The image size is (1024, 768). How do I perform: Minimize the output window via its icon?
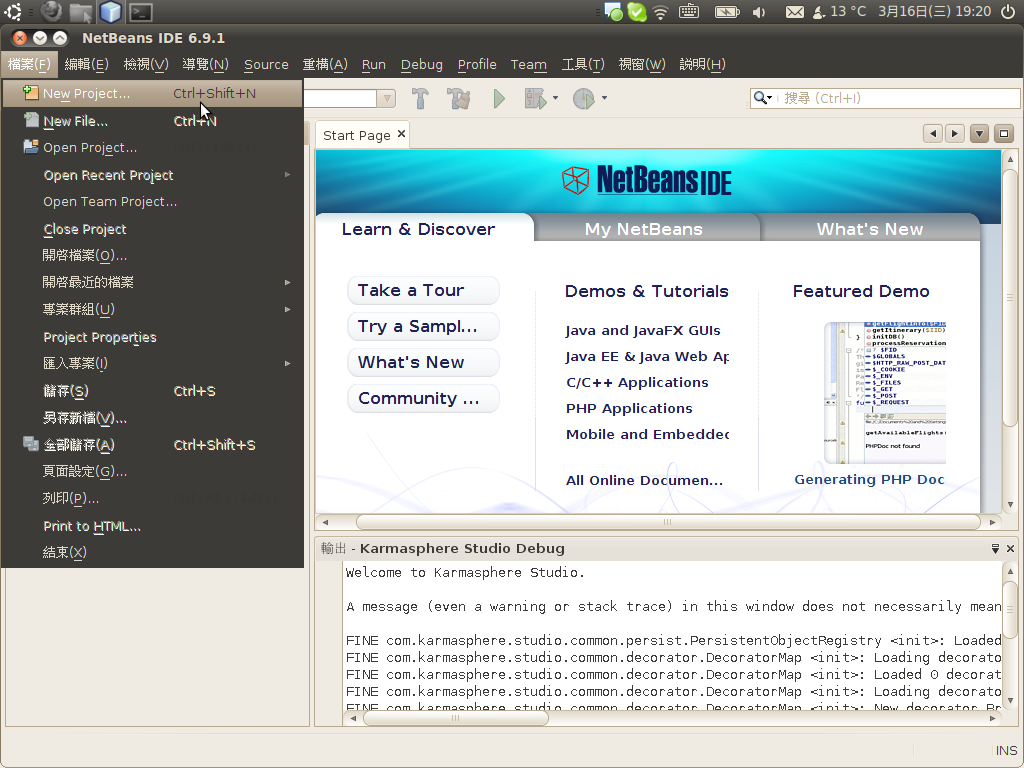995,549
